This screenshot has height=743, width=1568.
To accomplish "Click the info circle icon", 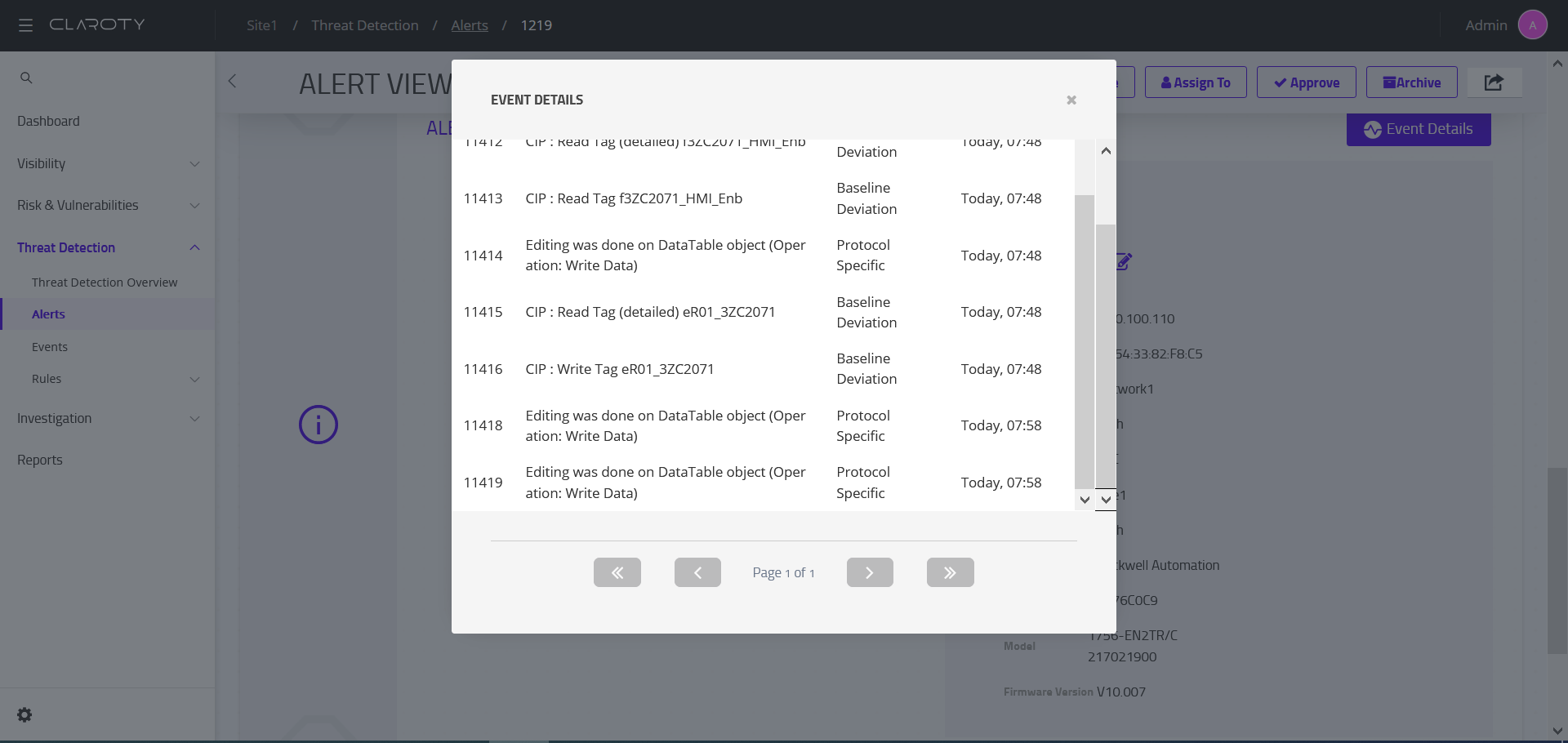I will 318,425.
